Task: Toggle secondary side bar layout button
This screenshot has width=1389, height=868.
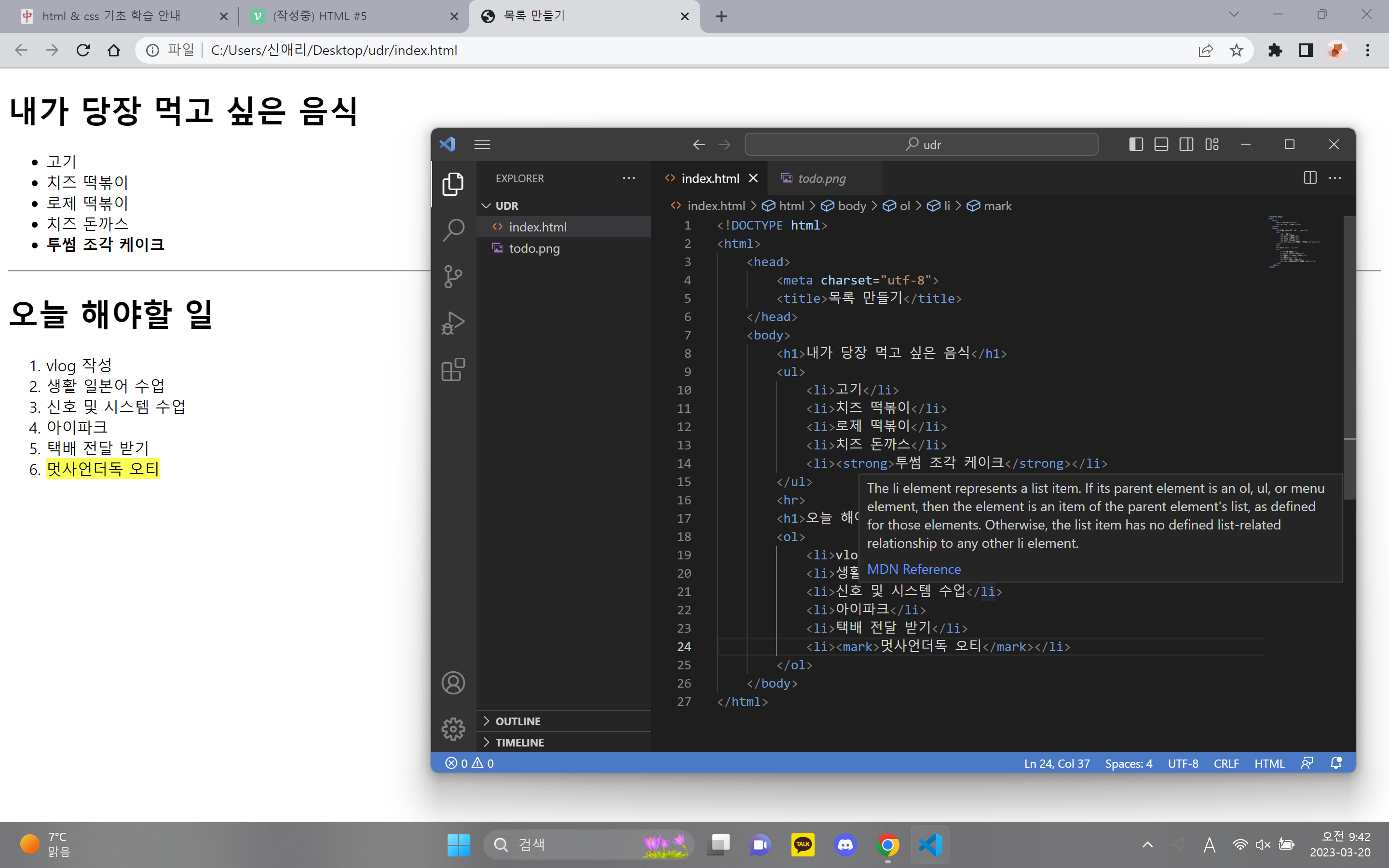Action: click(1186, 145)
